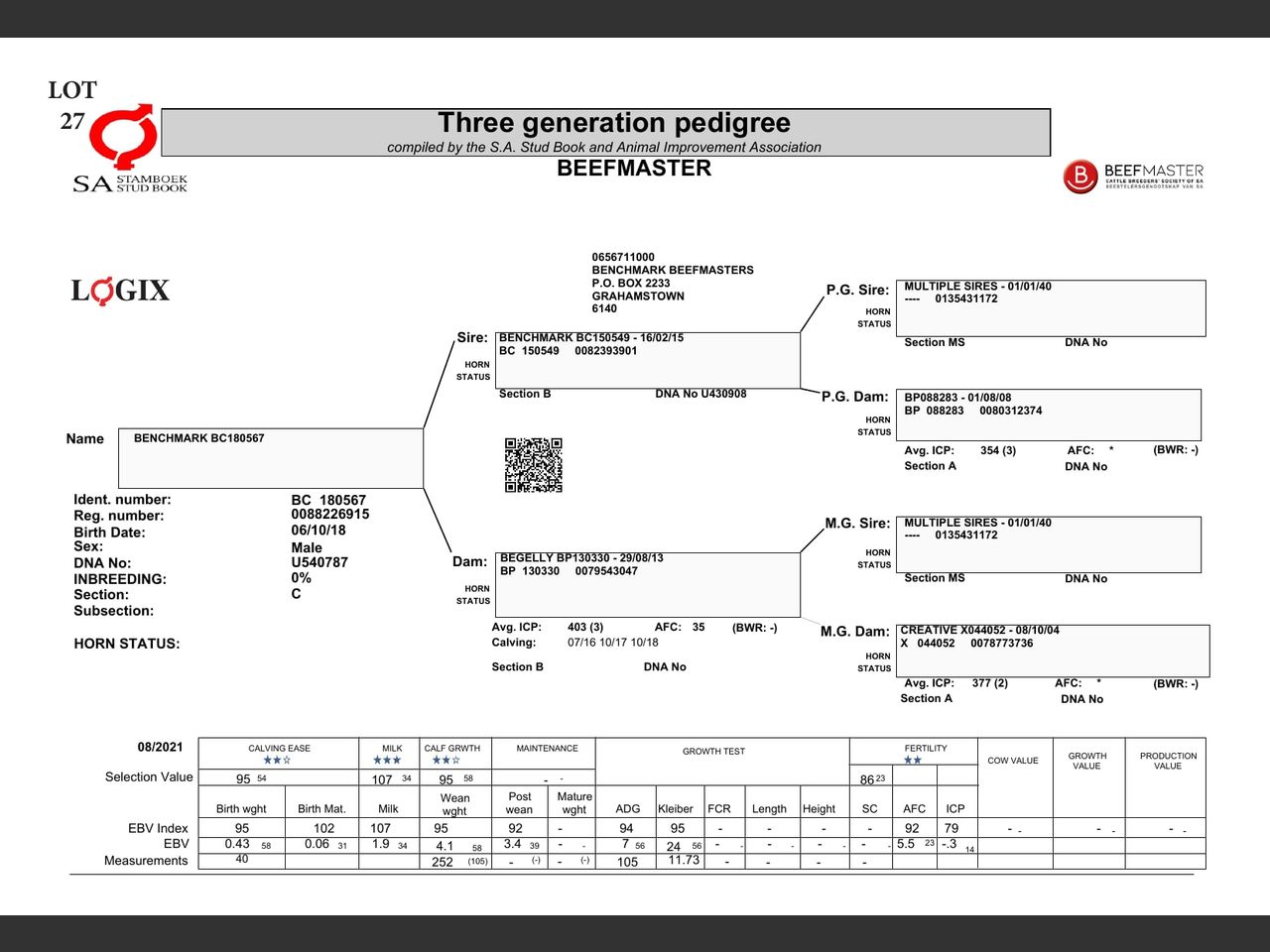Click the LOGIX logo
The image size is (1270, 952).
pos(120,291)
